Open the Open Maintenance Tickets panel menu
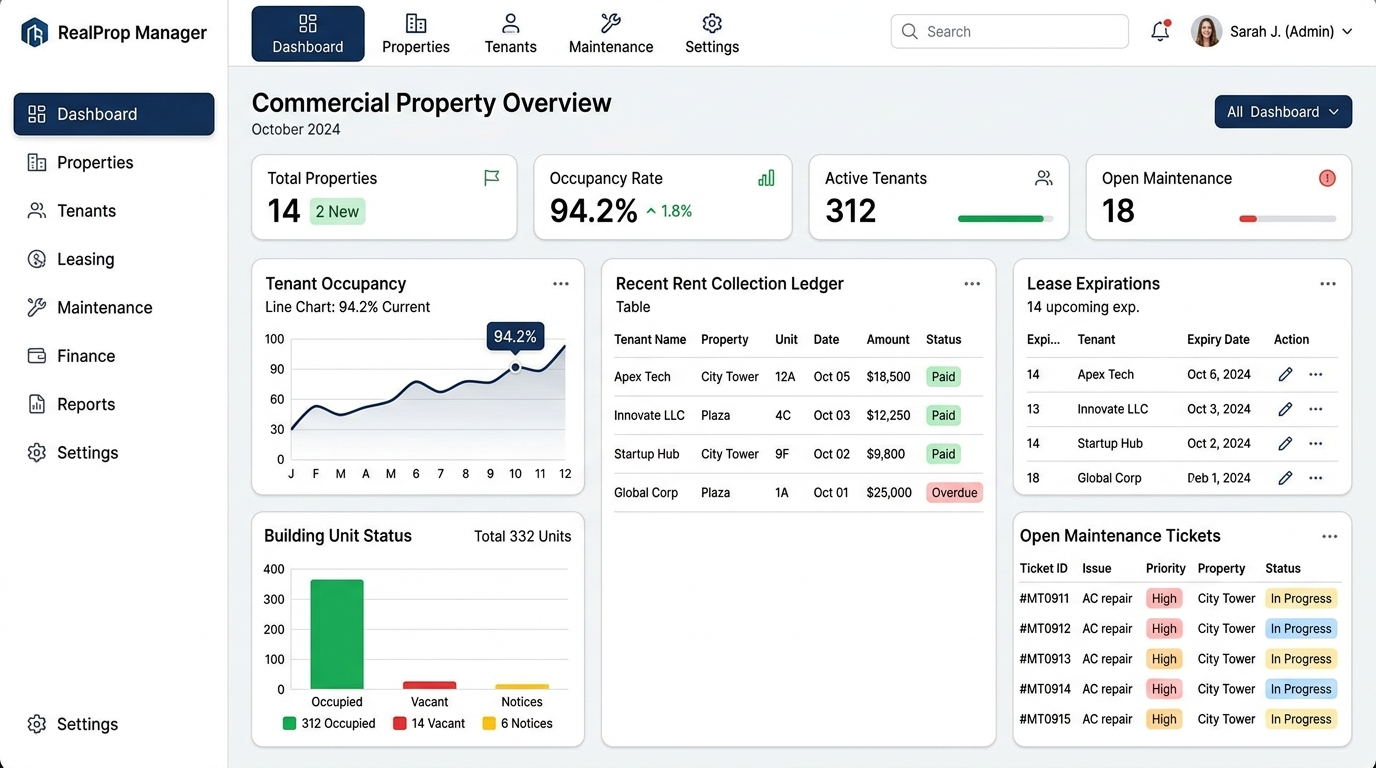 (x=1329, y=537)
